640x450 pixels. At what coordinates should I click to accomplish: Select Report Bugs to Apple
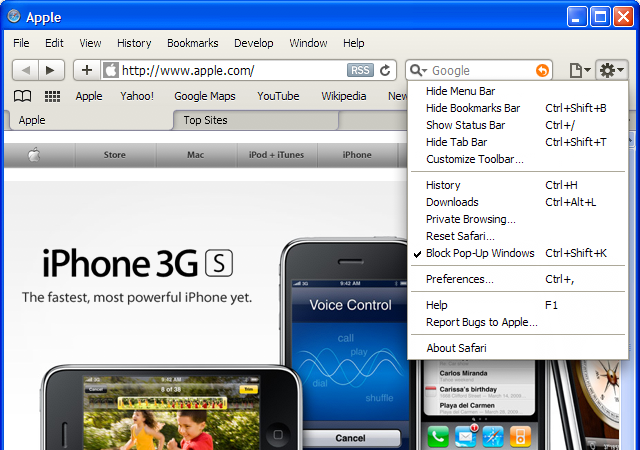click(x=518, y=322)
